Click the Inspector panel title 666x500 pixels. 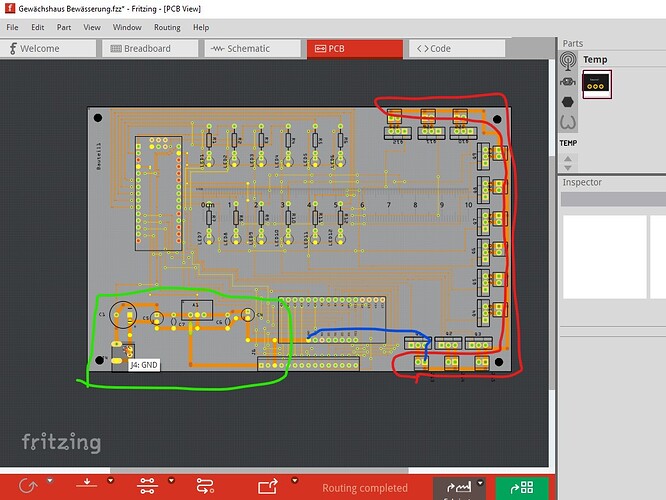[582, 182]
